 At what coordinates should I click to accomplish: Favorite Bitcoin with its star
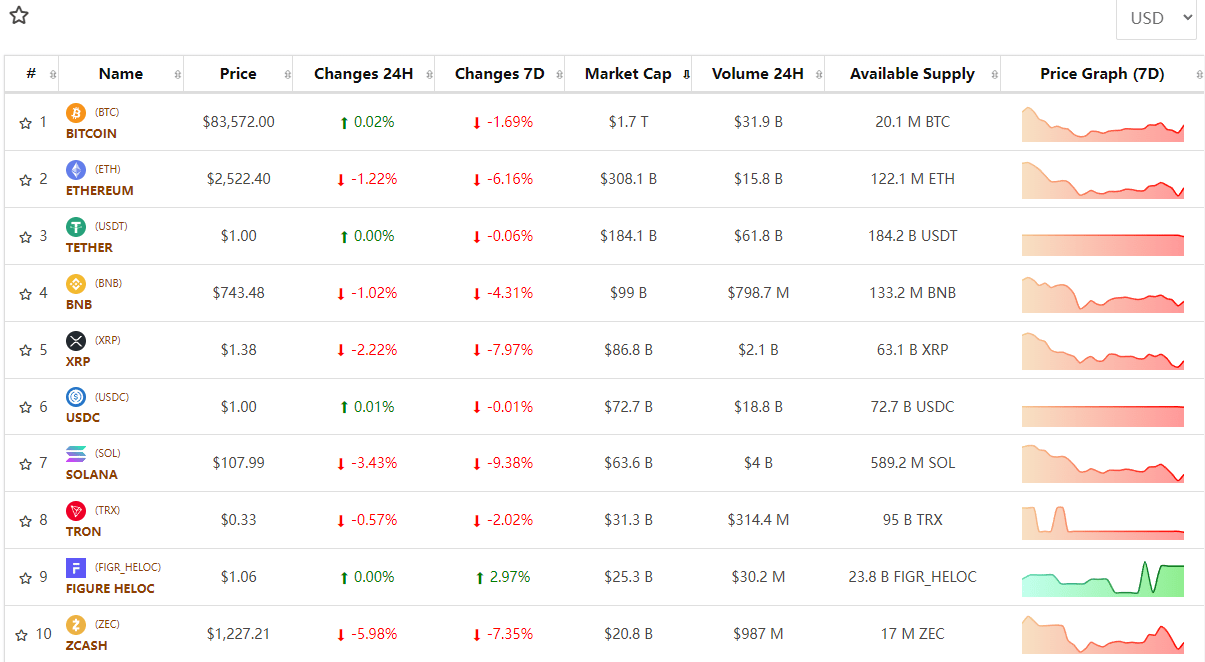point(25,123)
